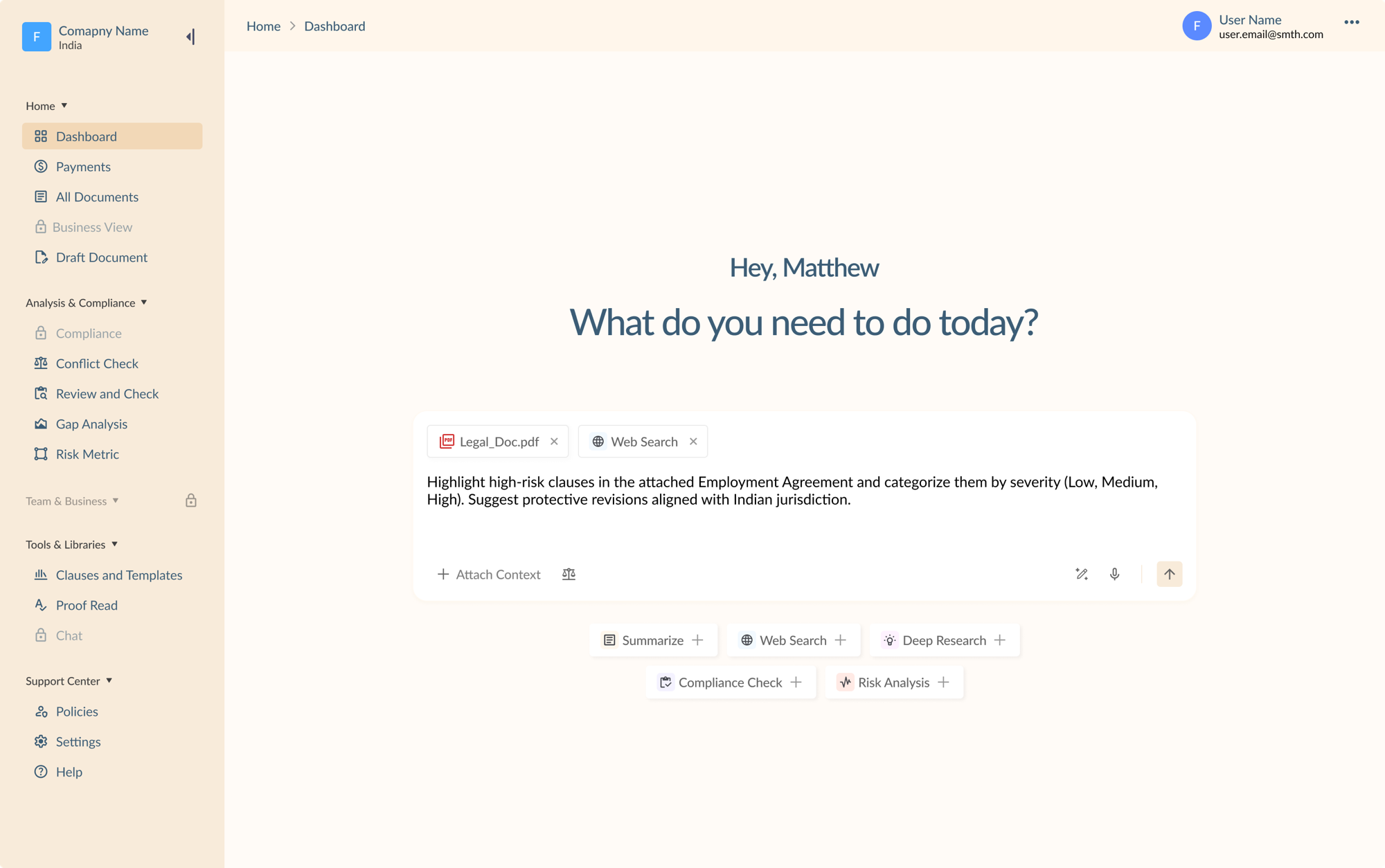Select the locked Chat item
Screen dimensions: 1385x868
point(112,635)
